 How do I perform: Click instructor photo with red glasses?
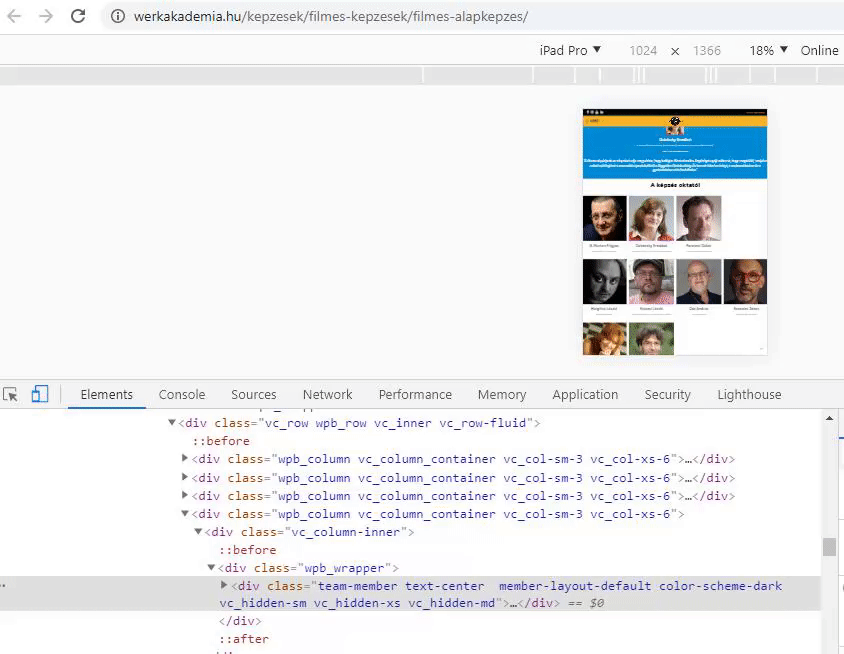click(745, 282)
